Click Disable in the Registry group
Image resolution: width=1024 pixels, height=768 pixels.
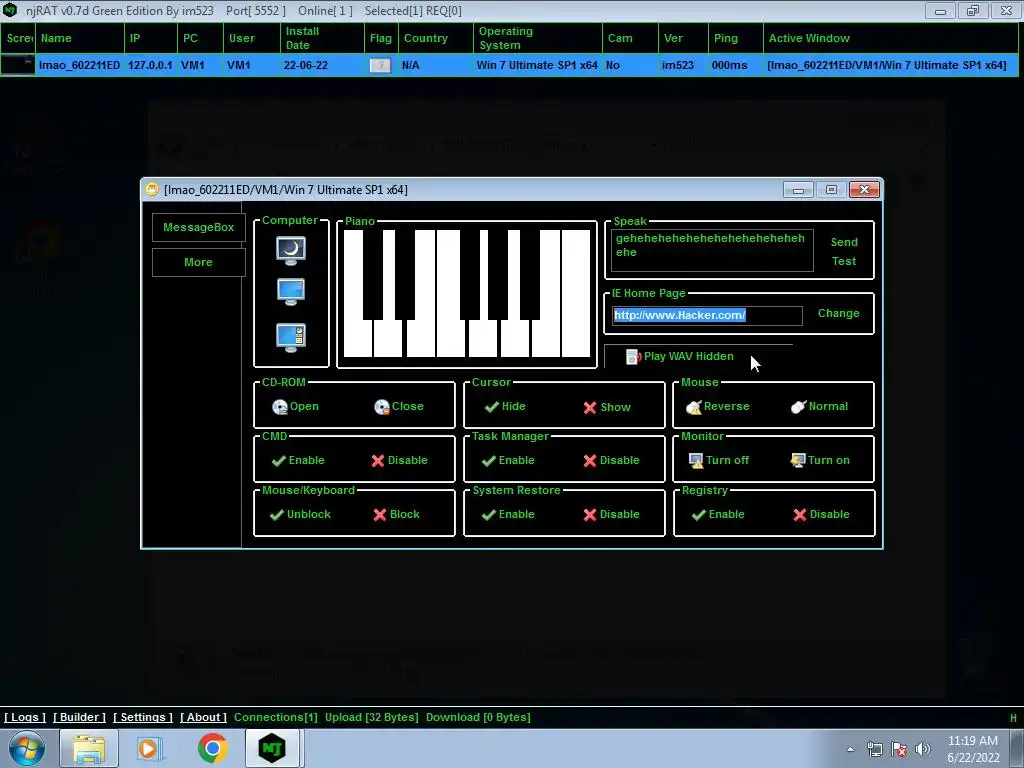point(822,515)
